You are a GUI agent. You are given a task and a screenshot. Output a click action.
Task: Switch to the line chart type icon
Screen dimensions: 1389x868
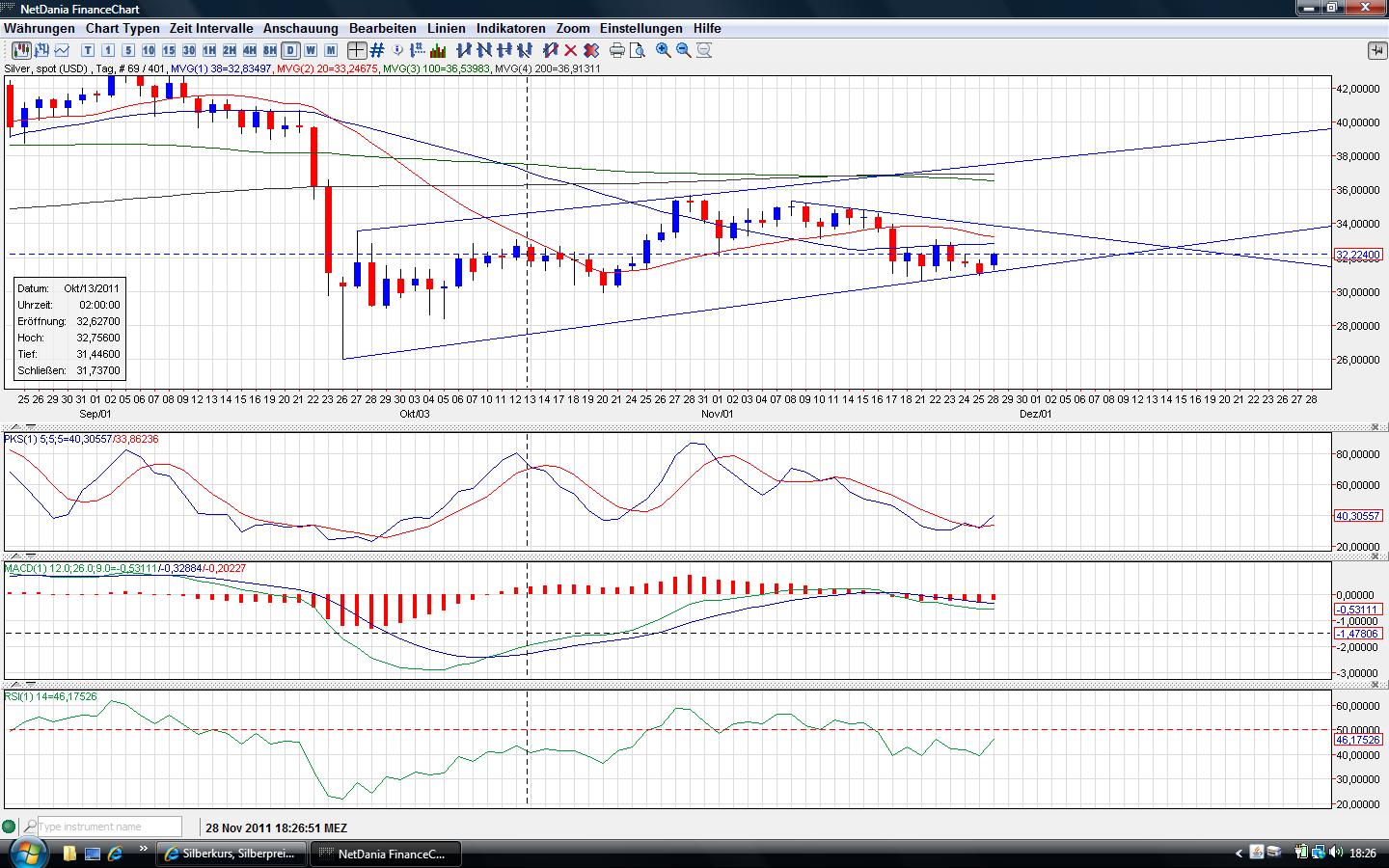(63, 50)
